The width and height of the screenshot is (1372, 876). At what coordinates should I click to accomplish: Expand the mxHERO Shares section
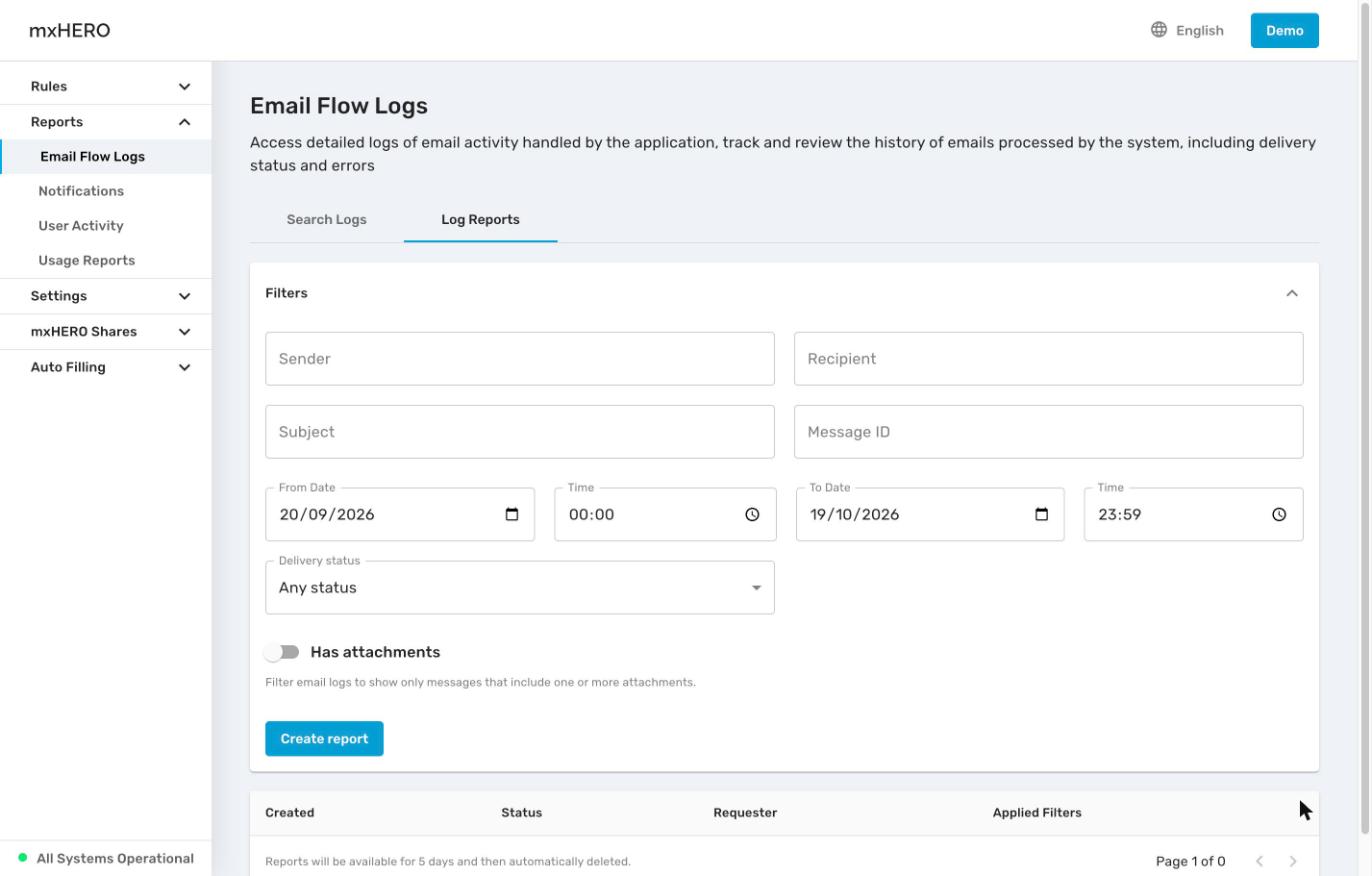(106, 332)
